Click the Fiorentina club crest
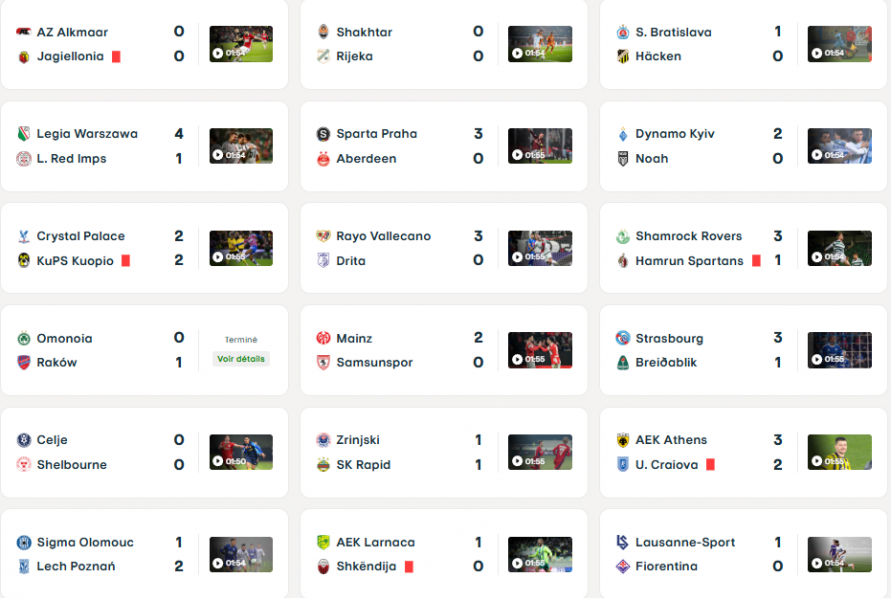 coord(623,566)
